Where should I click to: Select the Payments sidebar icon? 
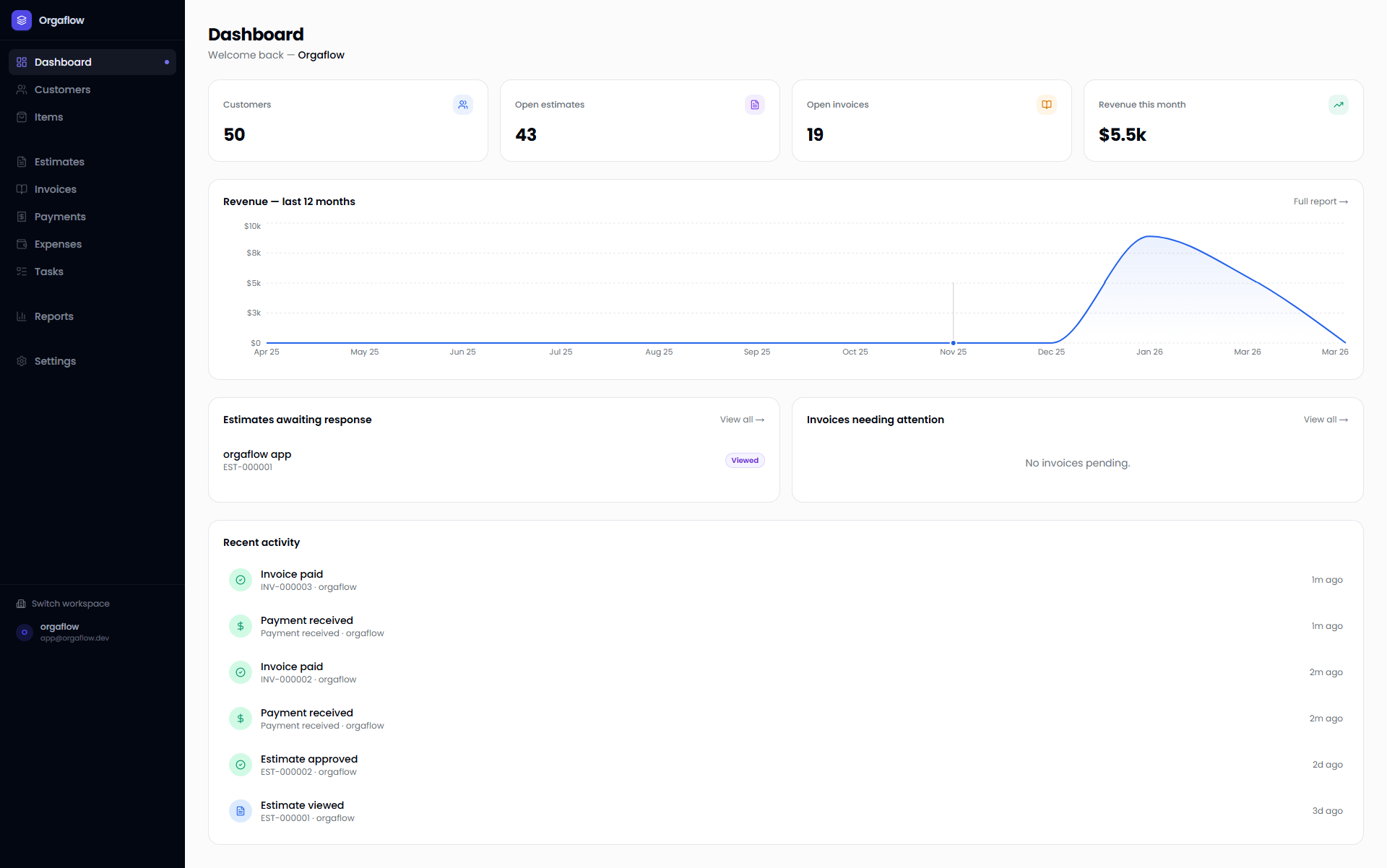[22, 216]
